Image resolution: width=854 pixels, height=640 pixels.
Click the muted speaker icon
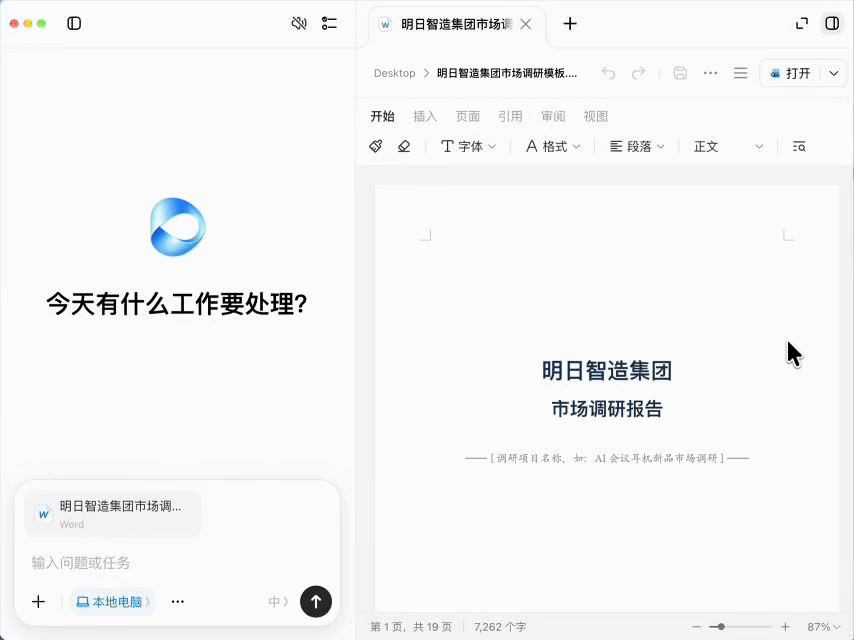coord(299,23)
